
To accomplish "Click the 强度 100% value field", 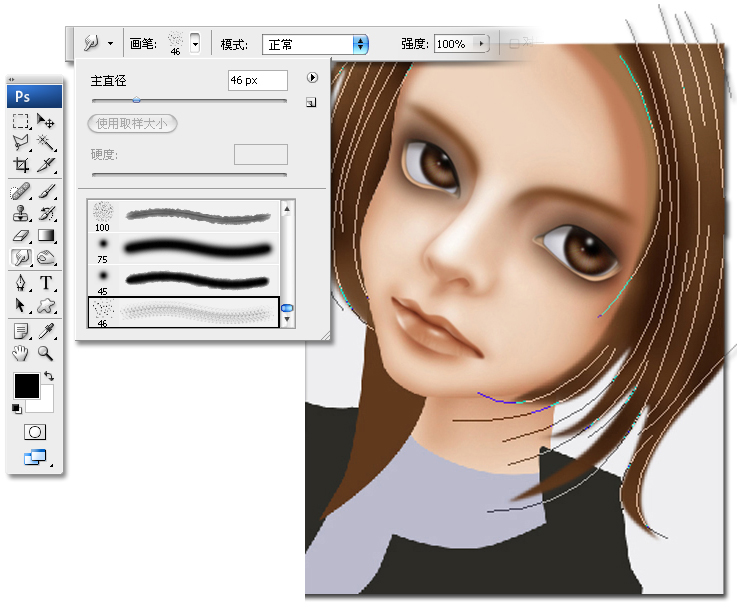I will (x=454, y=44).
